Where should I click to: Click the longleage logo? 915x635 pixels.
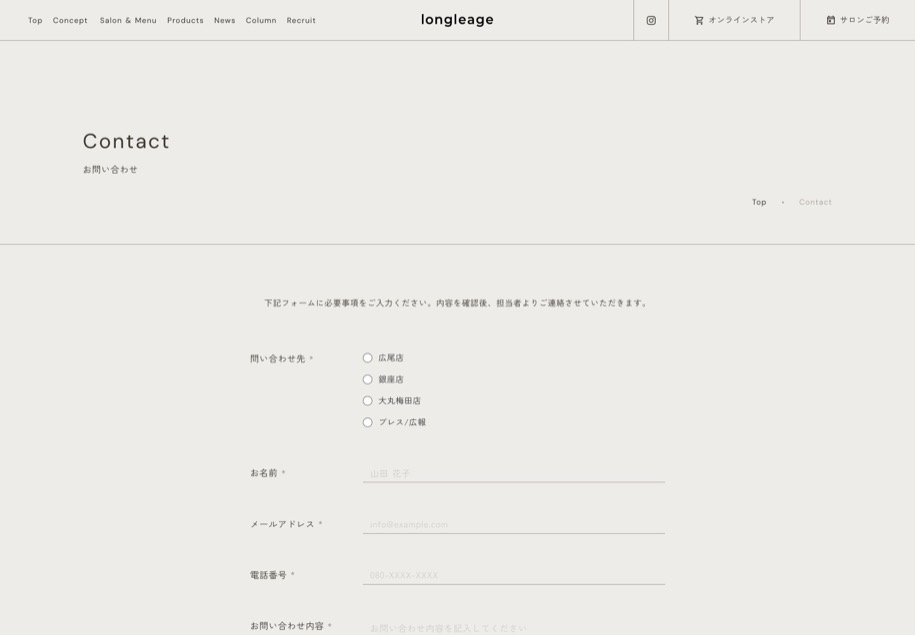[458, 20]
